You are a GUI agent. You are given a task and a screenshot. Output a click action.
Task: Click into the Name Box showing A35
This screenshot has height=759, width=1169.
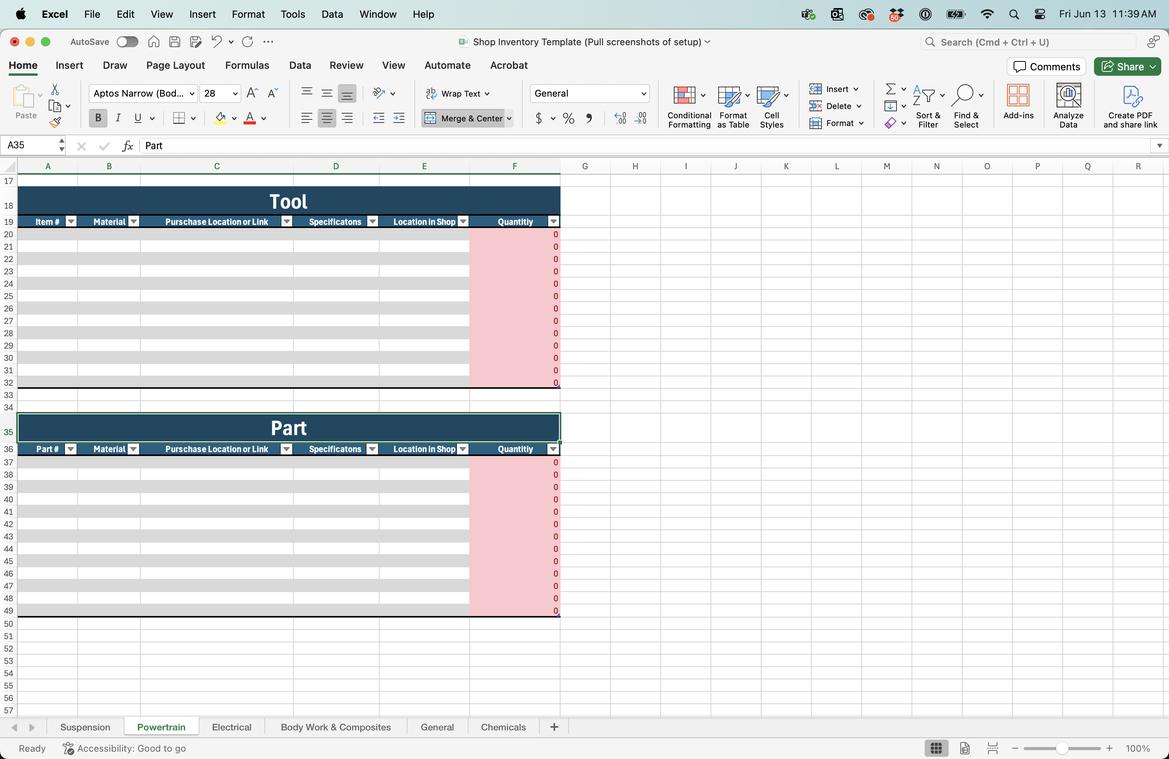28,145
